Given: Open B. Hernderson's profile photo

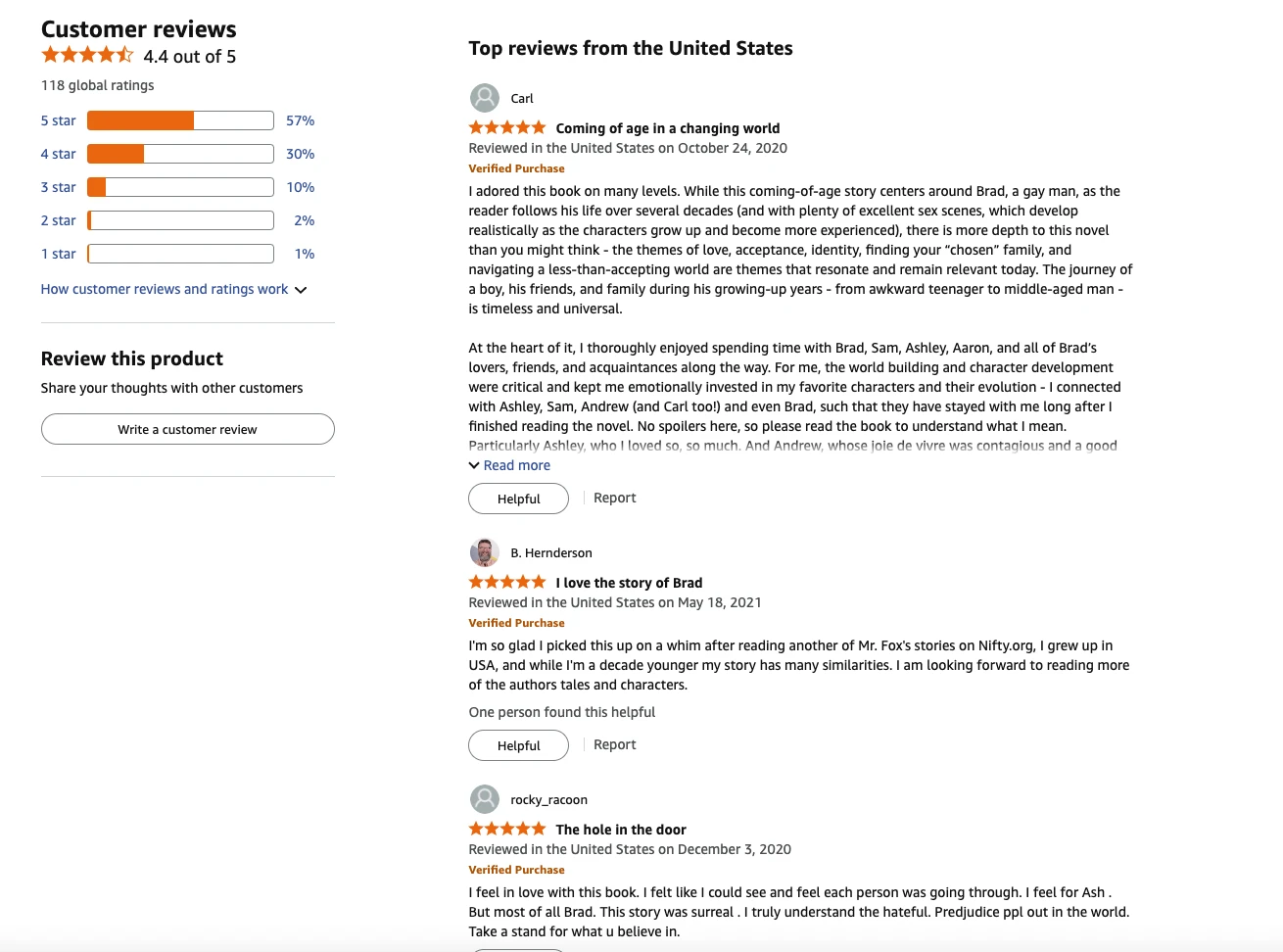Looking at the screenshot, I should (484, 552).
